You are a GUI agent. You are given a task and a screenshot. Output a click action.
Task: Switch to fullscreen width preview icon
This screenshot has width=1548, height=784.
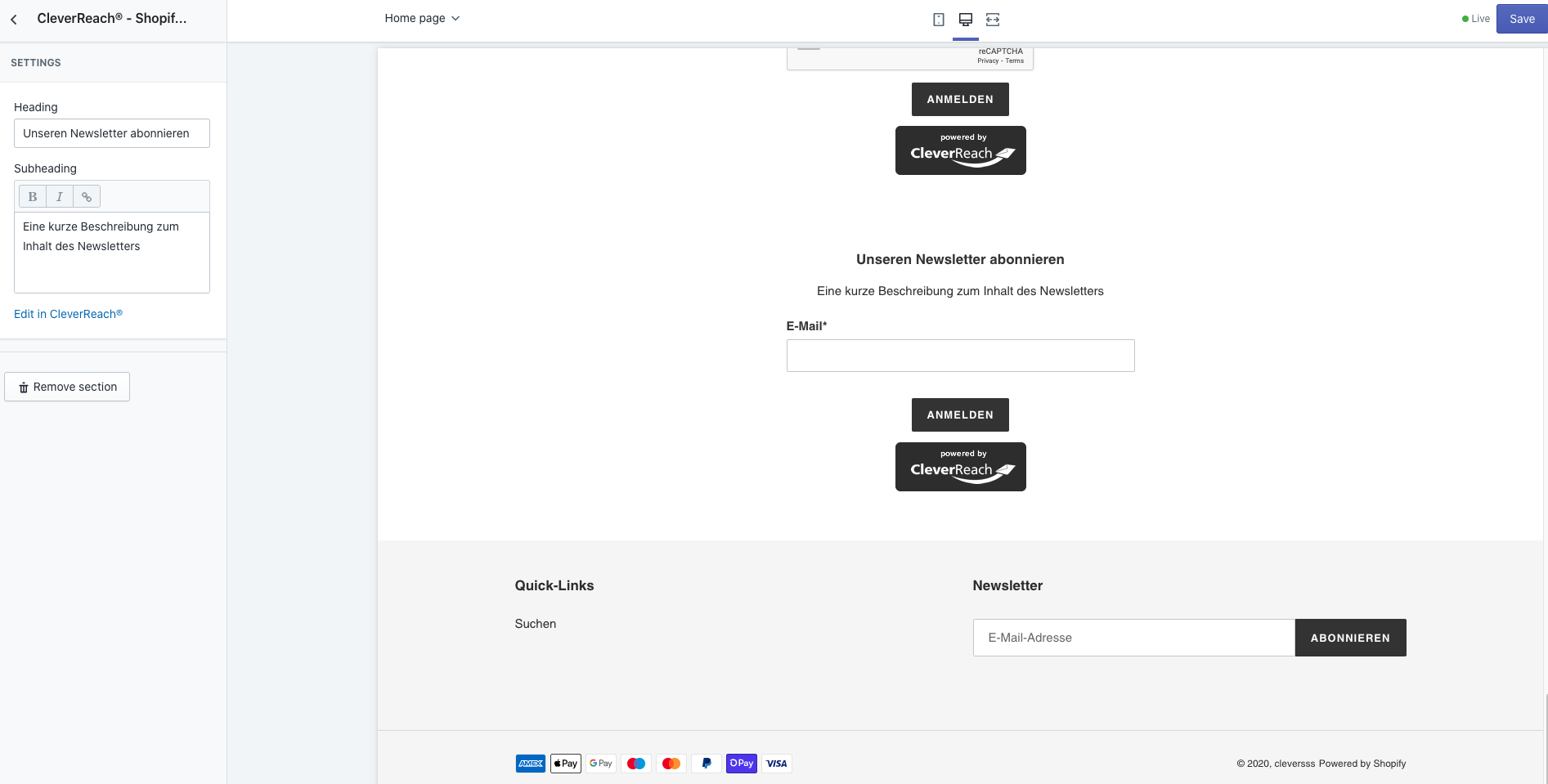(x=993, y=20)
